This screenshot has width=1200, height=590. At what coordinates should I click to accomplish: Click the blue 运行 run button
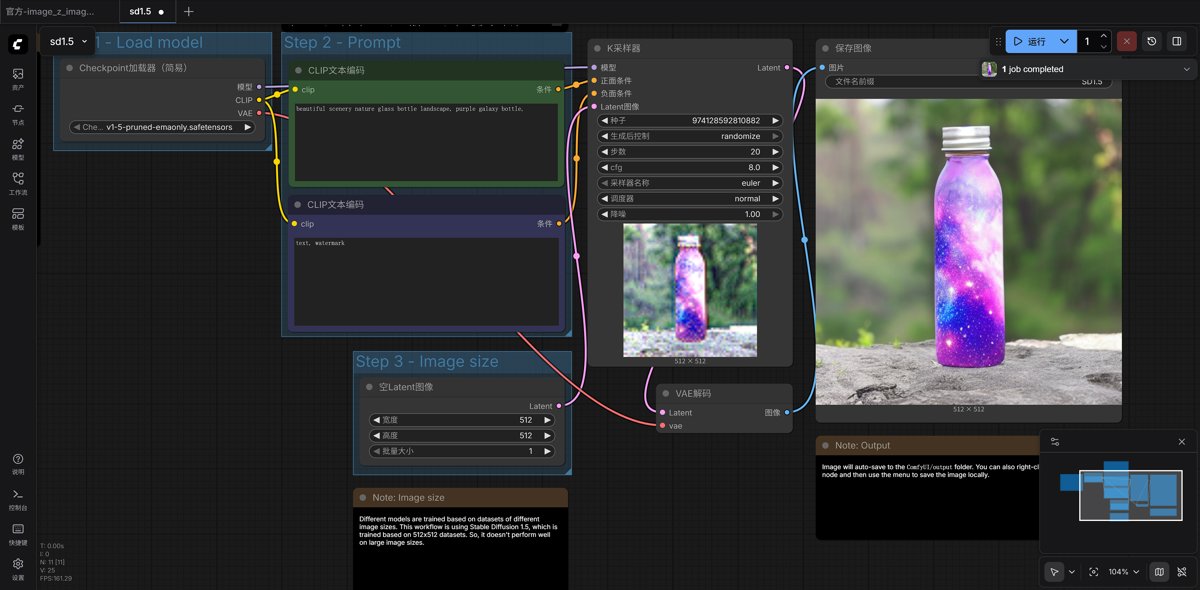click(x=1030, y=42)
